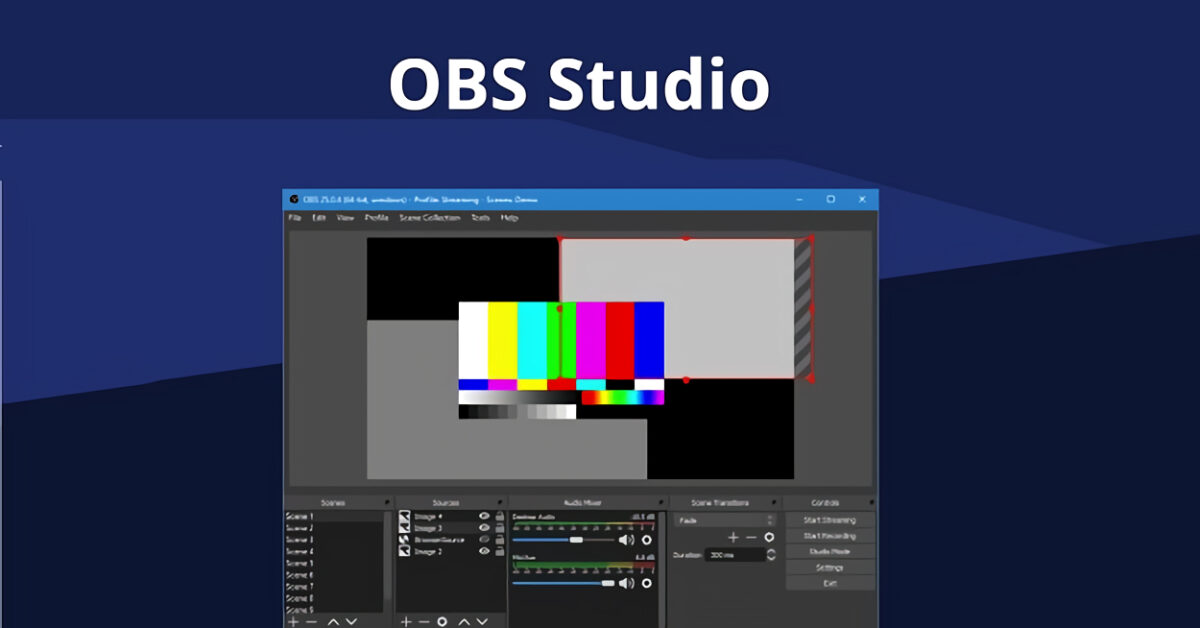Hide the Image 4 source

point(482,515)
